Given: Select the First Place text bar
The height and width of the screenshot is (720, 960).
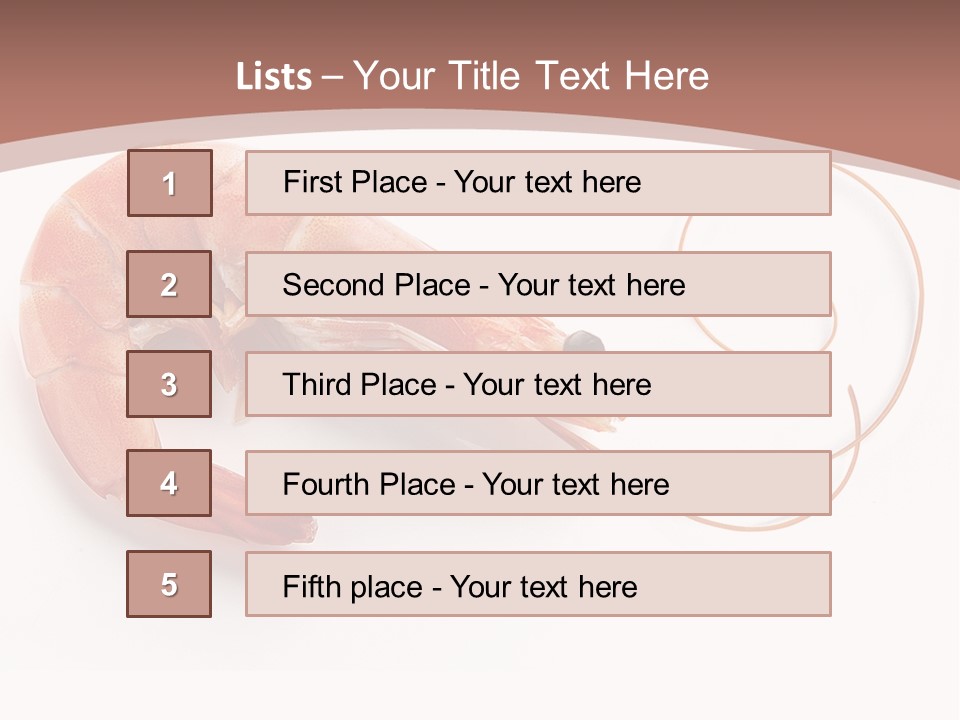Looking at the screenshot, I should [538, 183].
